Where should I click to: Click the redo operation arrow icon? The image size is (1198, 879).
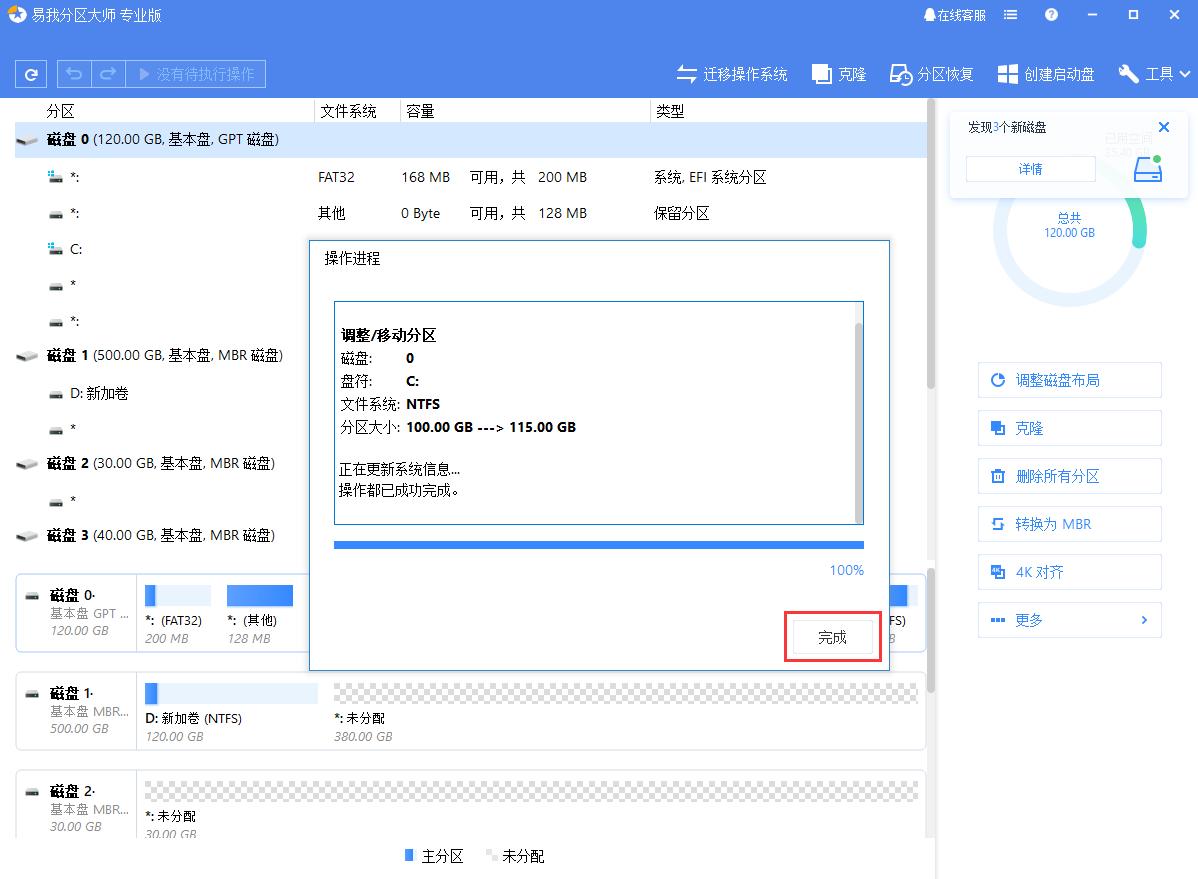tap(106, 74)
